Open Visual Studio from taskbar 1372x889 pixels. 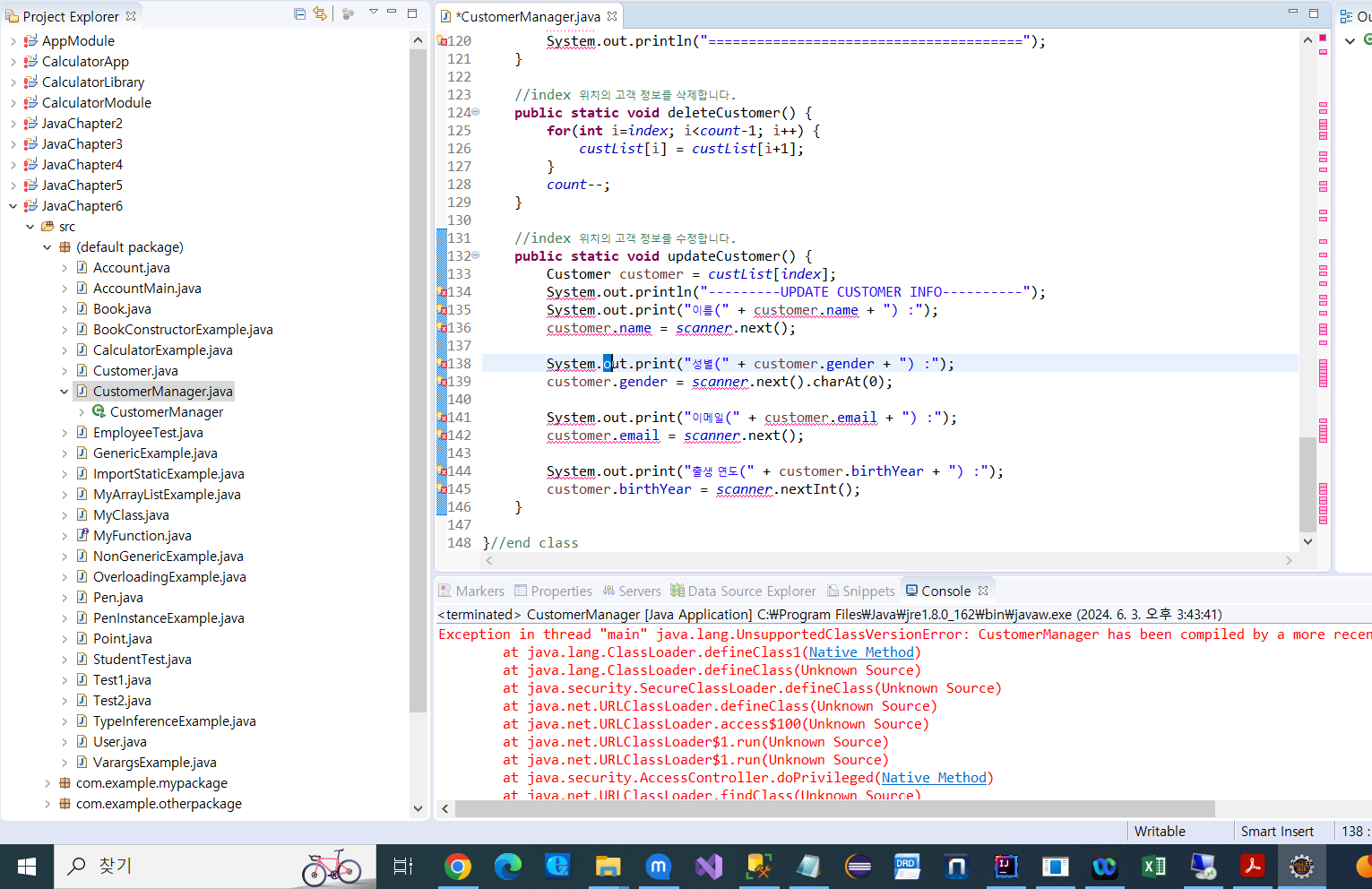[709, 867]
